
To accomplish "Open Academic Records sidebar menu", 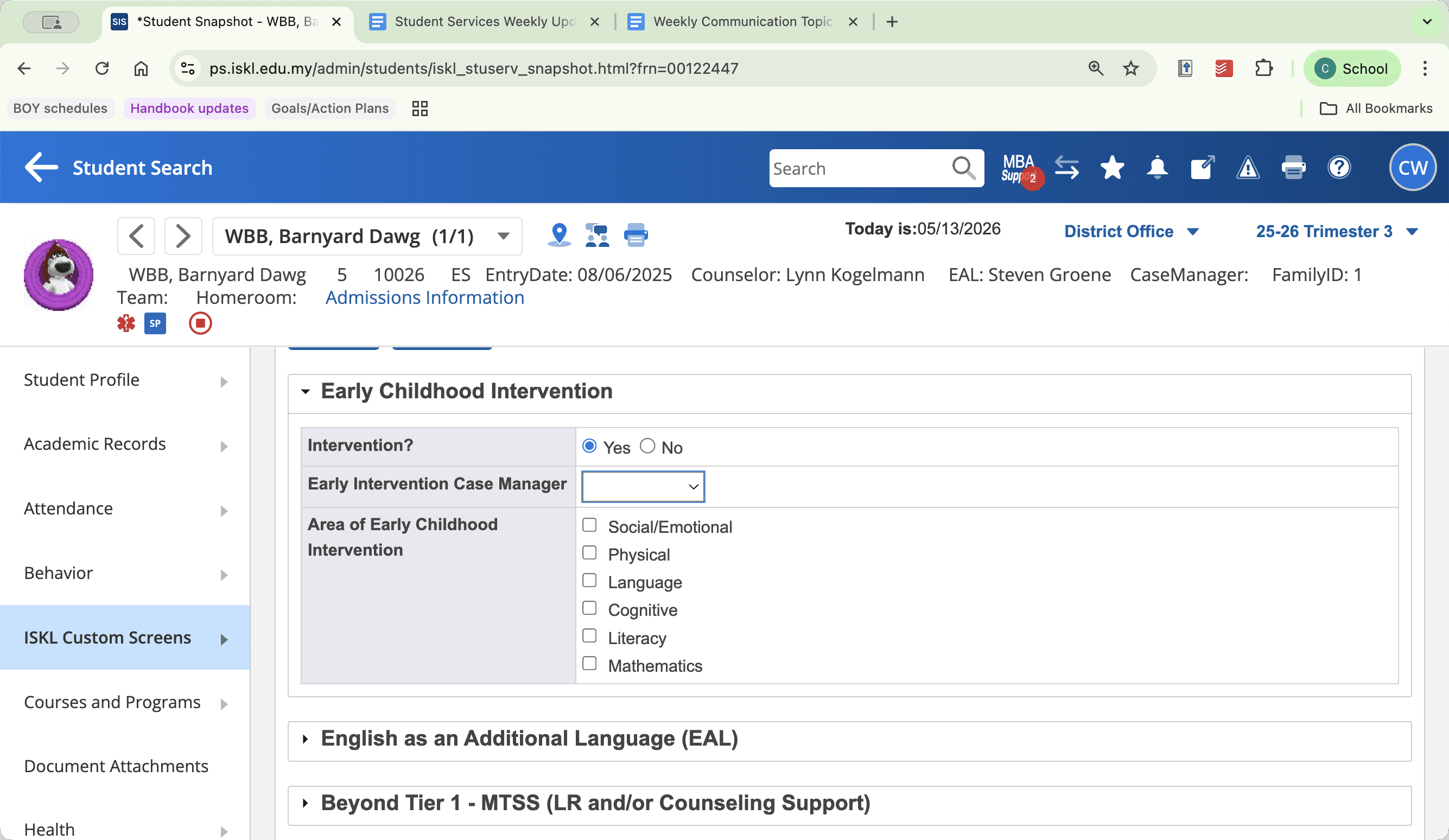I will point(125,444).
